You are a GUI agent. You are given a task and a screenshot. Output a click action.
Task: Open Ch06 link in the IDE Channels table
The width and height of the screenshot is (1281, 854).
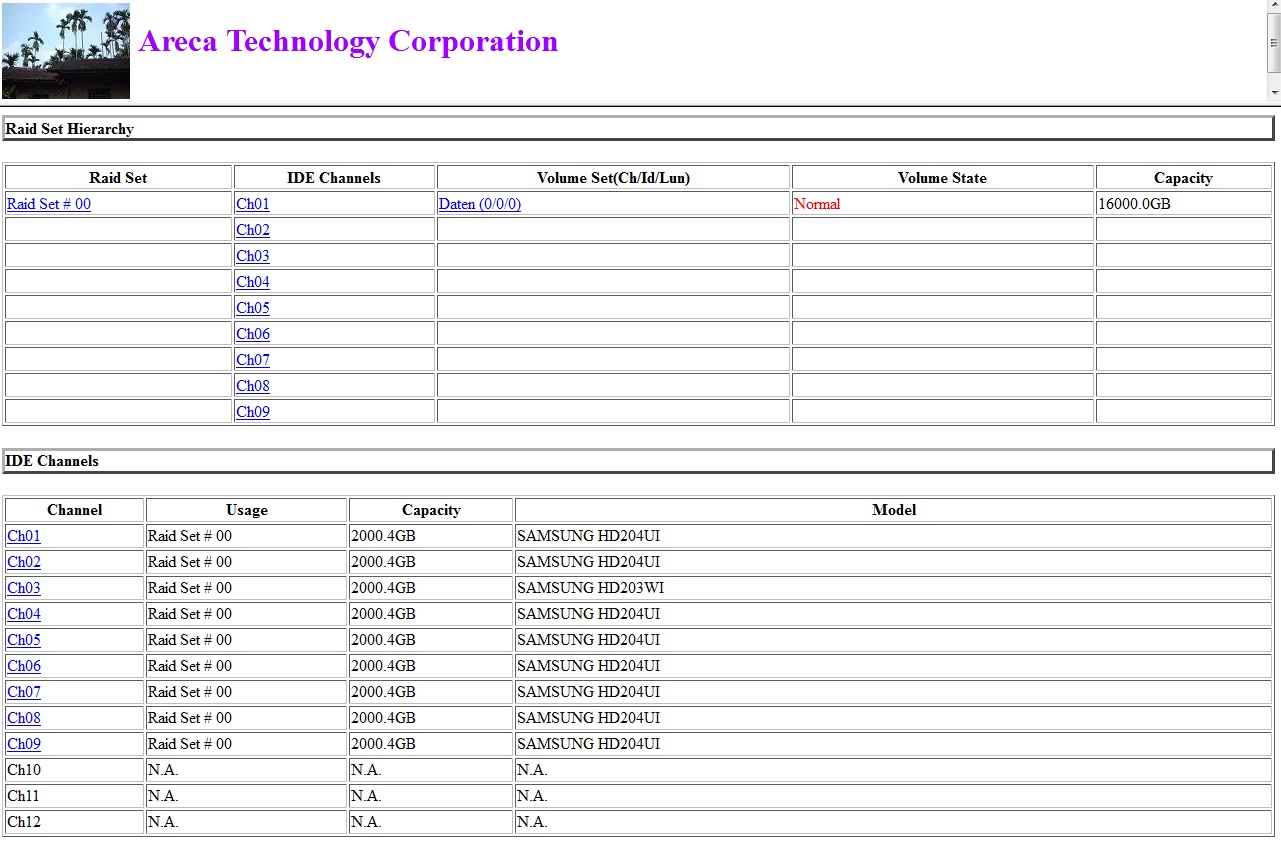point(24,666)
